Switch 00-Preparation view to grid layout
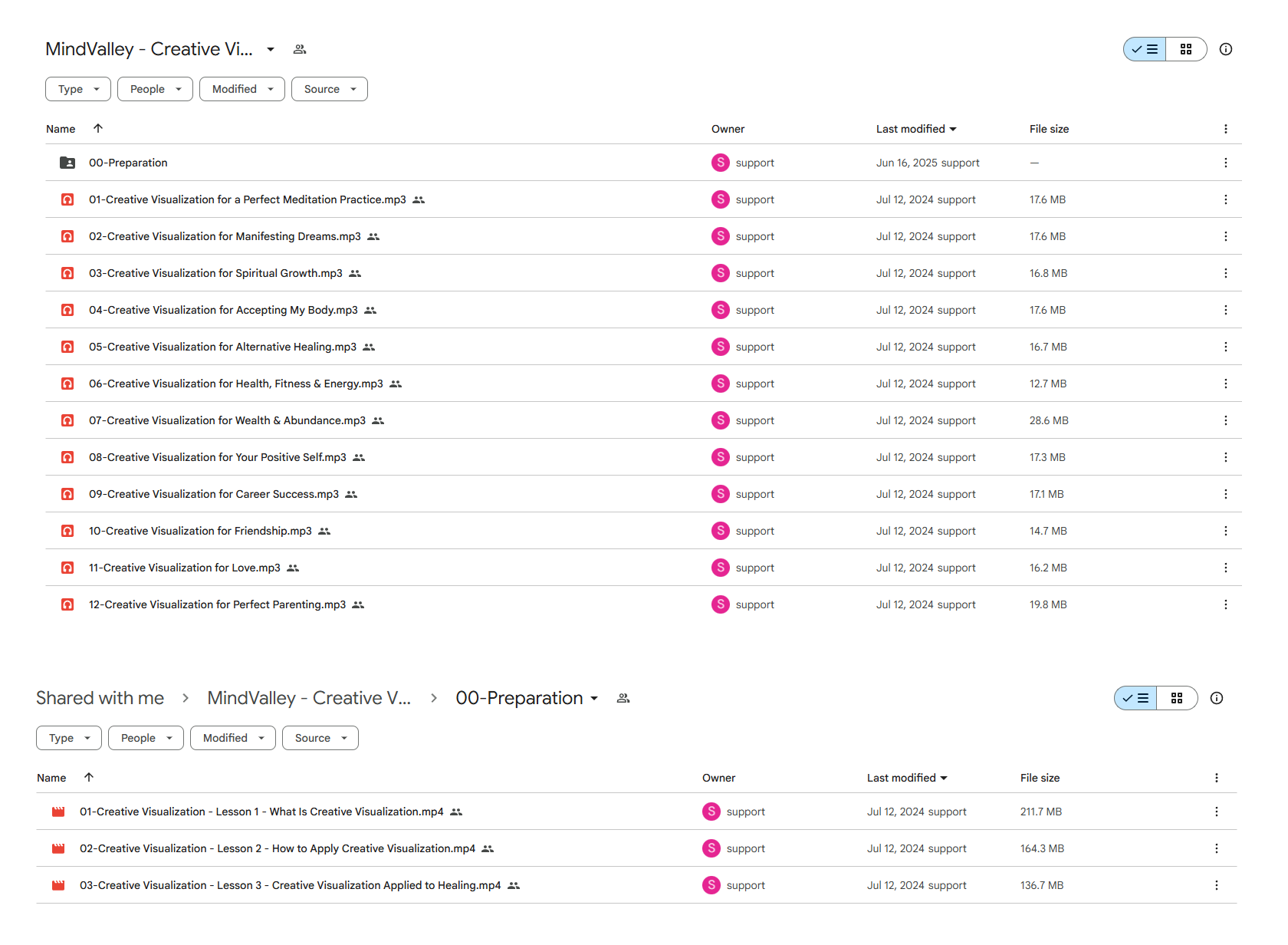This screenshot has width=1288, height=945. click(x=1177, y=698)
